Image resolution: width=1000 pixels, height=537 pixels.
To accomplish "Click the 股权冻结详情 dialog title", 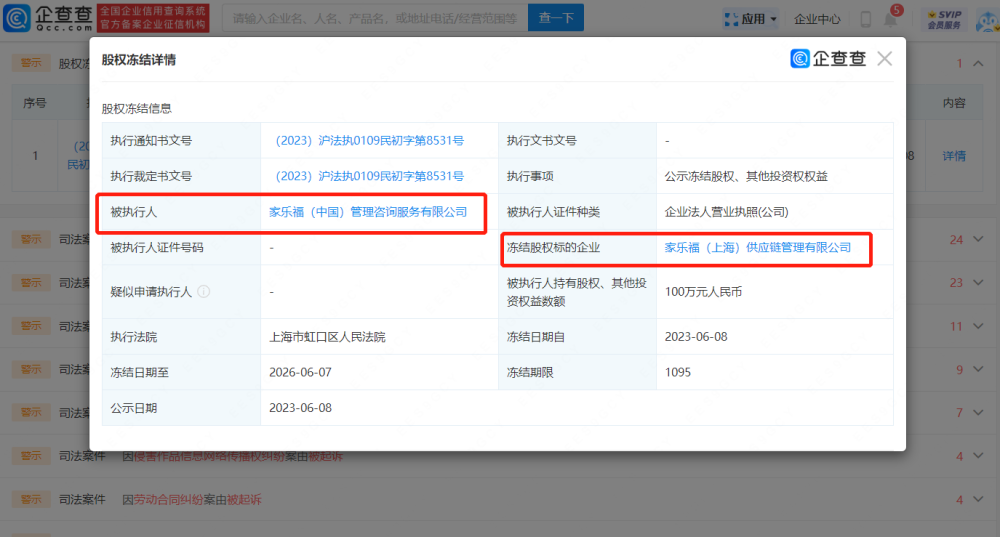I will pos(138,60).
